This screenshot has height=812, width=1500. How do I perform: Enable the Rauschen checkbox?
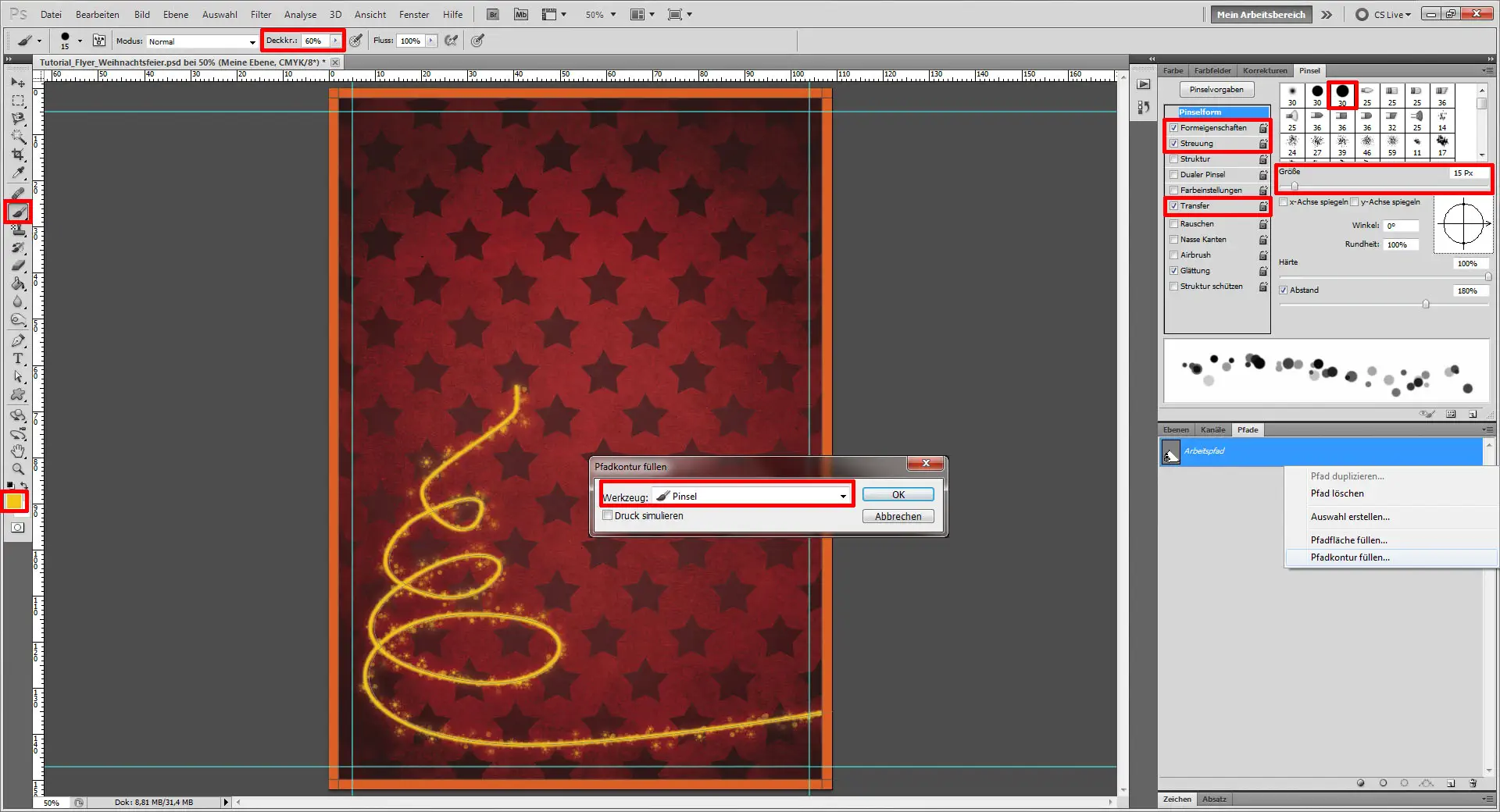point(1173,224)
